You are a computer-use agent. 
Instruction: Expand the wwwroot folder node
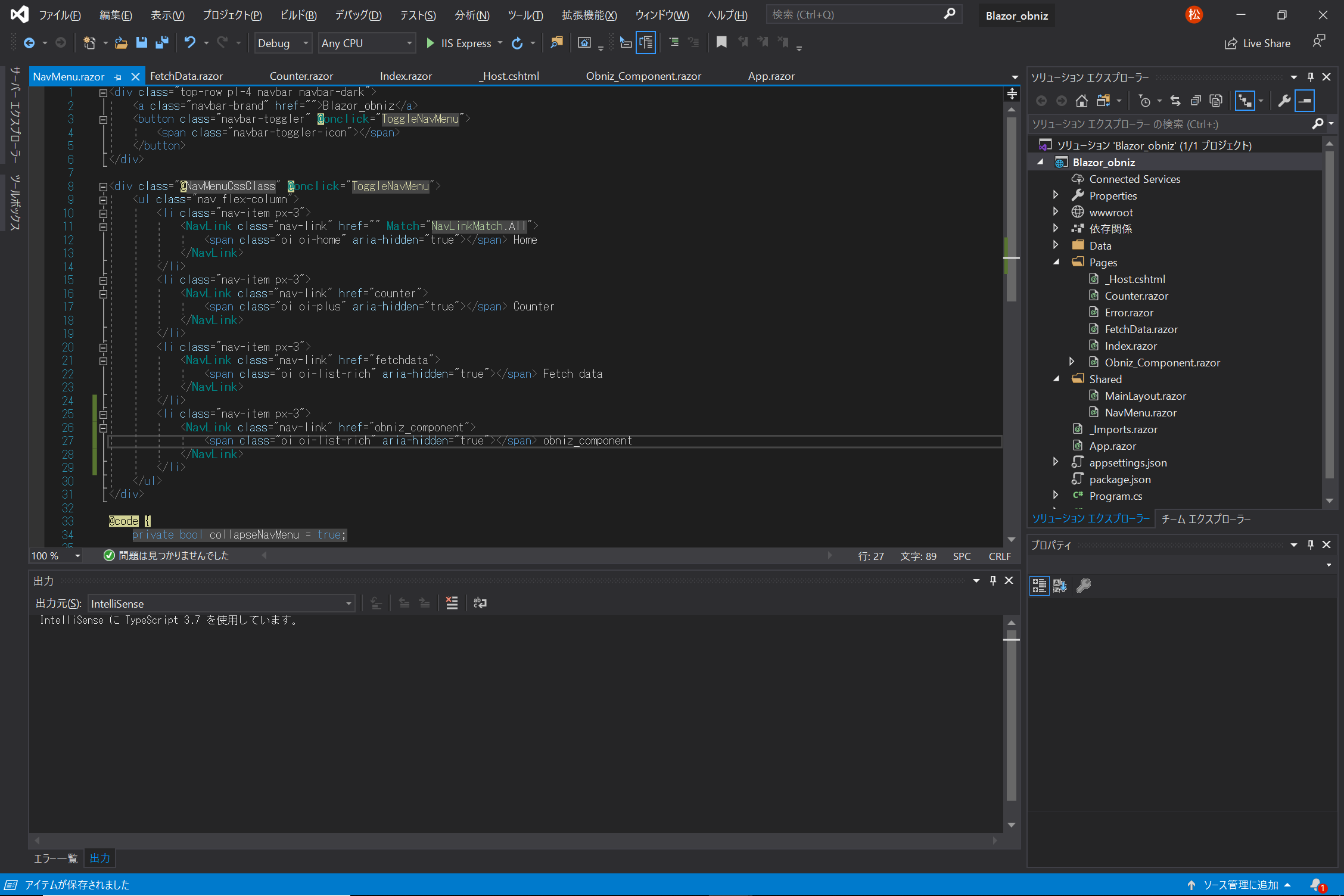1056,212
